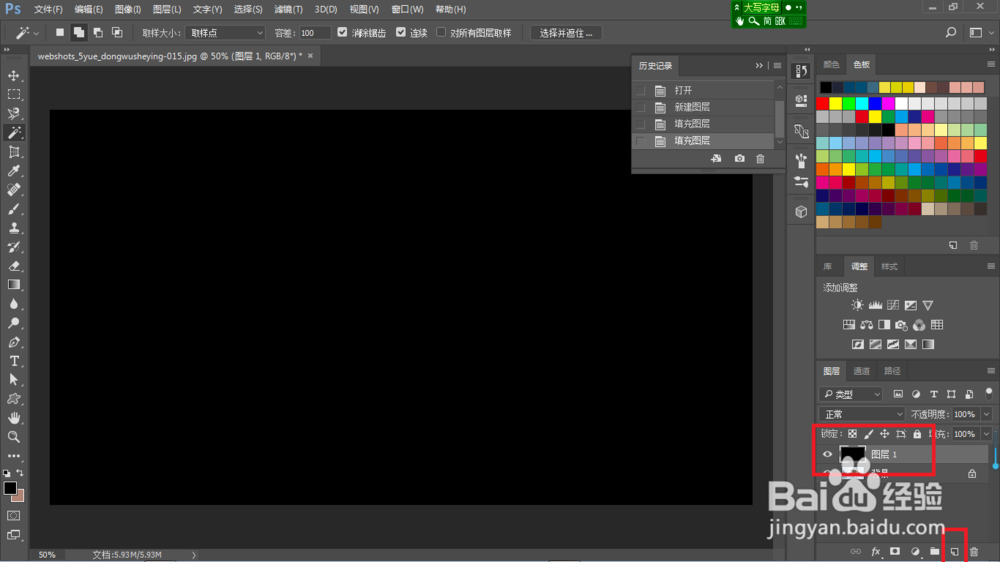
Task: Toggle lock all padlock icon
Action: click(917, 434)
